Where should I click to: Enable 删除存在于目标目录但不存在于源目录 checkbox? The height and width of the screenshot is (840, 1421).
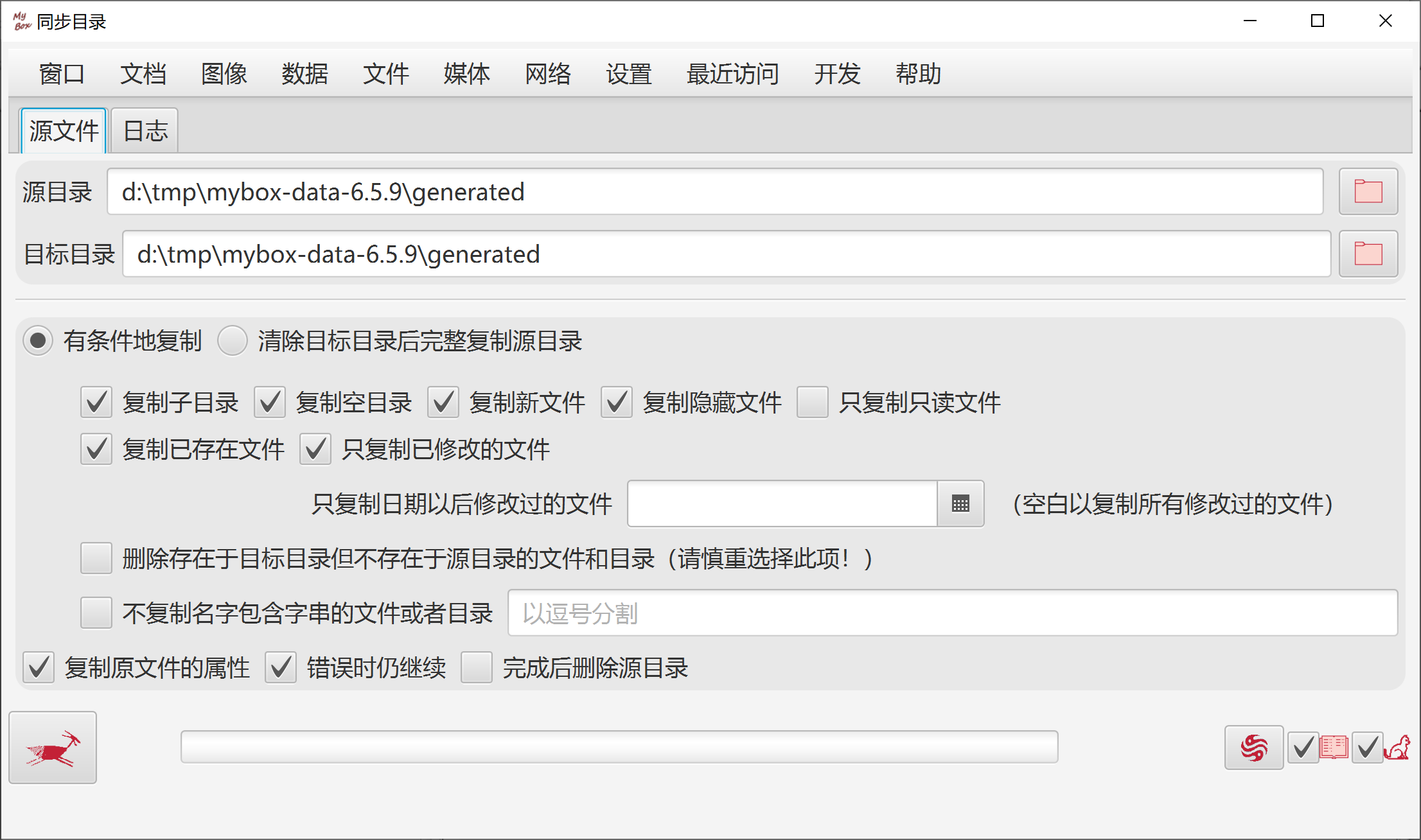pos(96,558)
